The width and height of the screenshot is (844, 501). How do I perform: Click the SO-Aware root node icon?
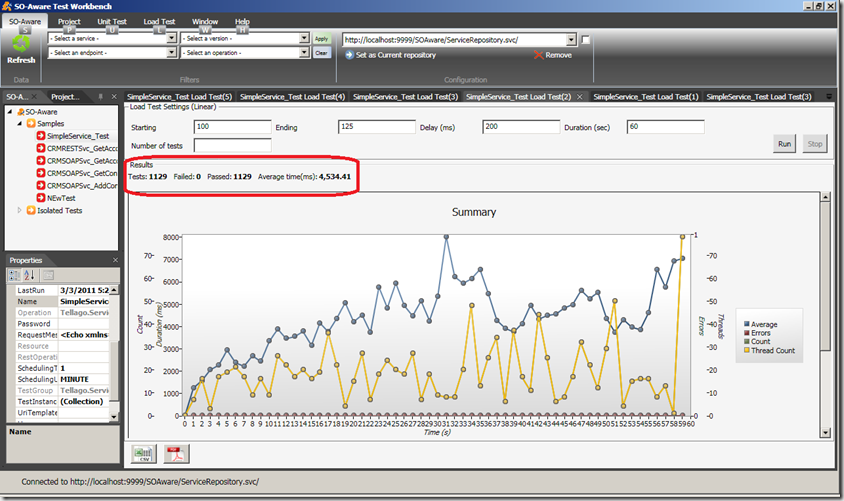(x=20, y=112)
